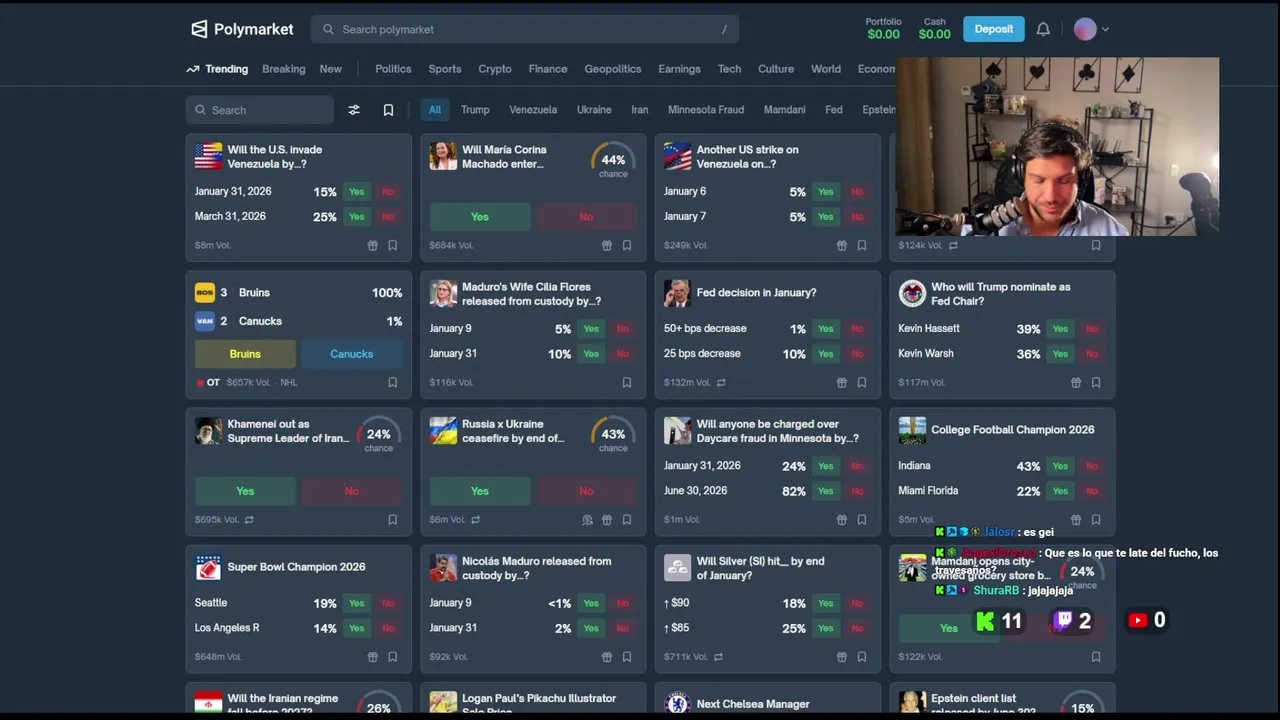This screenshot has width=1280, height=720.
Task: Buy No for Indiana College Football Champion
Action: [1092, 466]
